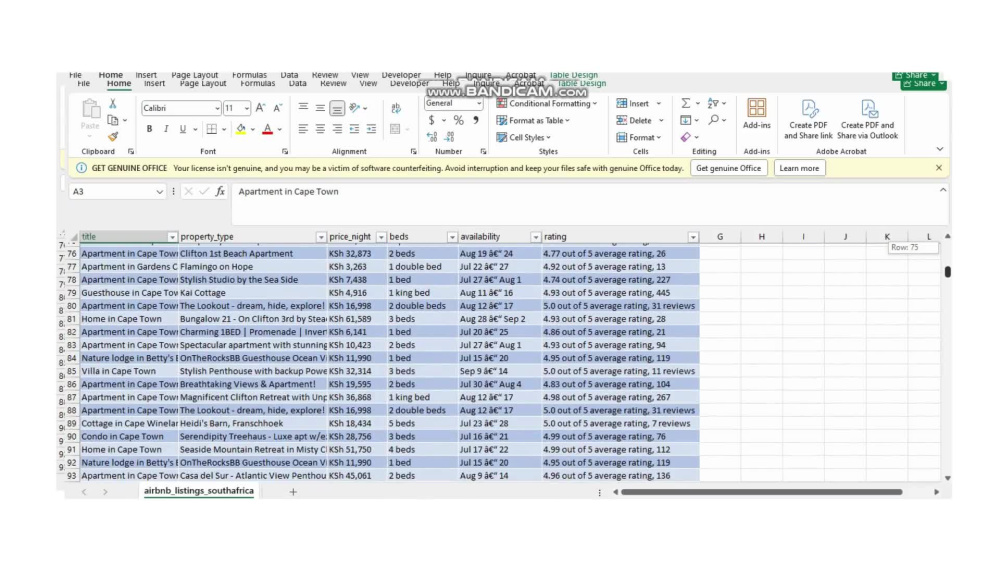Increase indent in Alignment group
Viewport: 1000px width, 563px height.
[371, 129]
